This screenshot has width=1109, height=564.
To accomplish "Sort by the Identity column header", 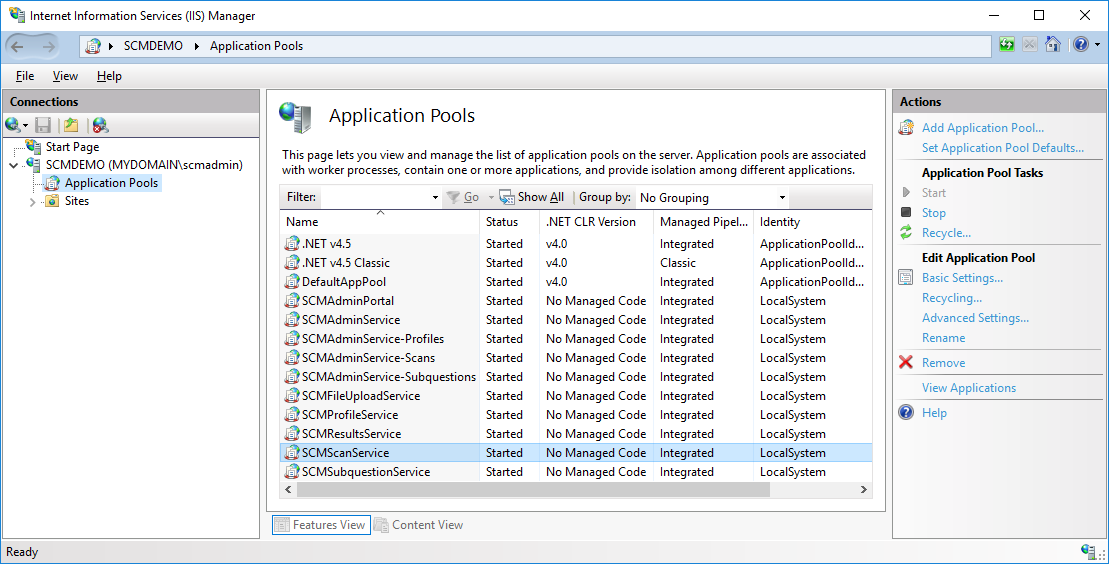I will coord(779,222).
